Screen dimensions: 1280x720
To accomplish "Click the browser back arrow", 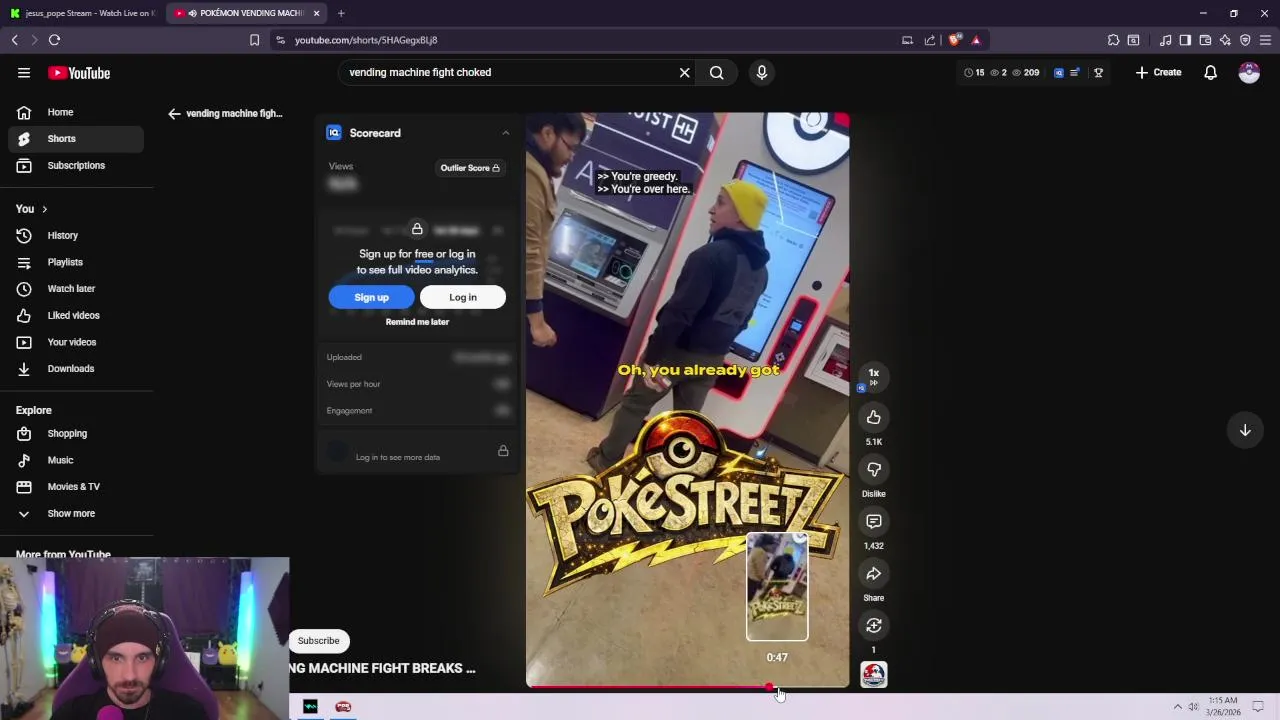I will 14,40.
